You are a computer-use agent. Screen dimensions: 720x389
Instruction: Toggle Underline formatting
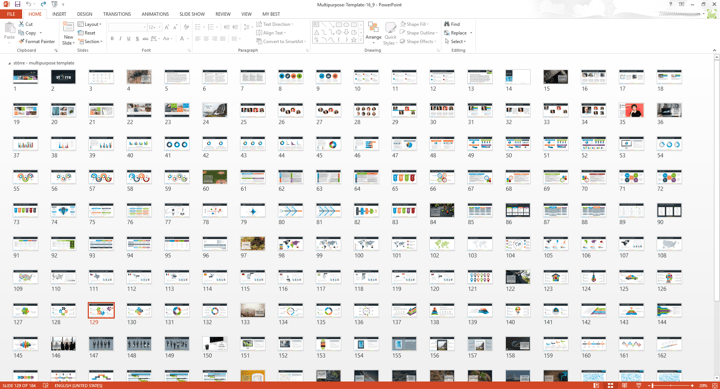[x=129, y=39]
